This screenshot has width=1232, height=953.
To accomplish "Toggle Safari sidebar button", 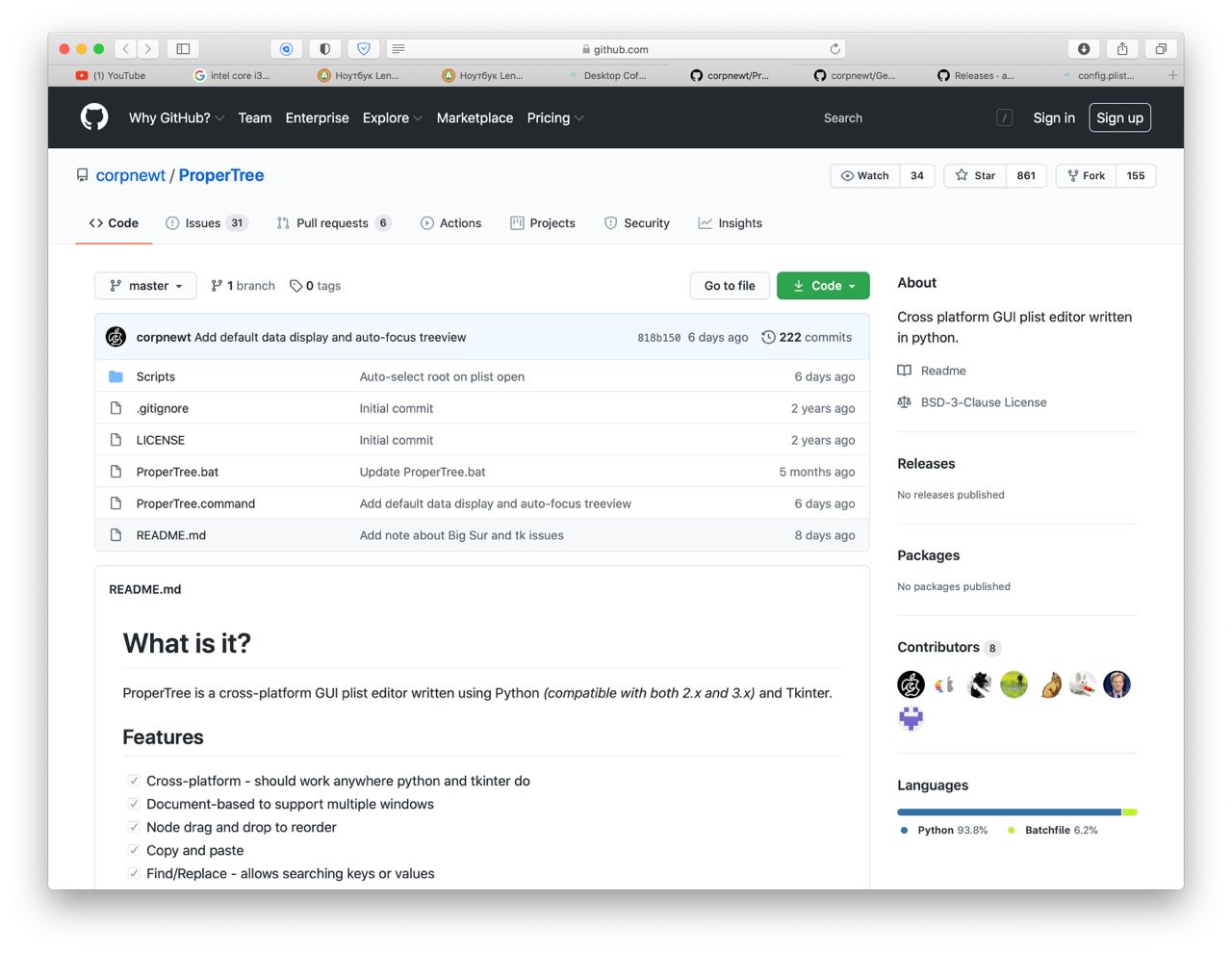I will coord(183,48).
